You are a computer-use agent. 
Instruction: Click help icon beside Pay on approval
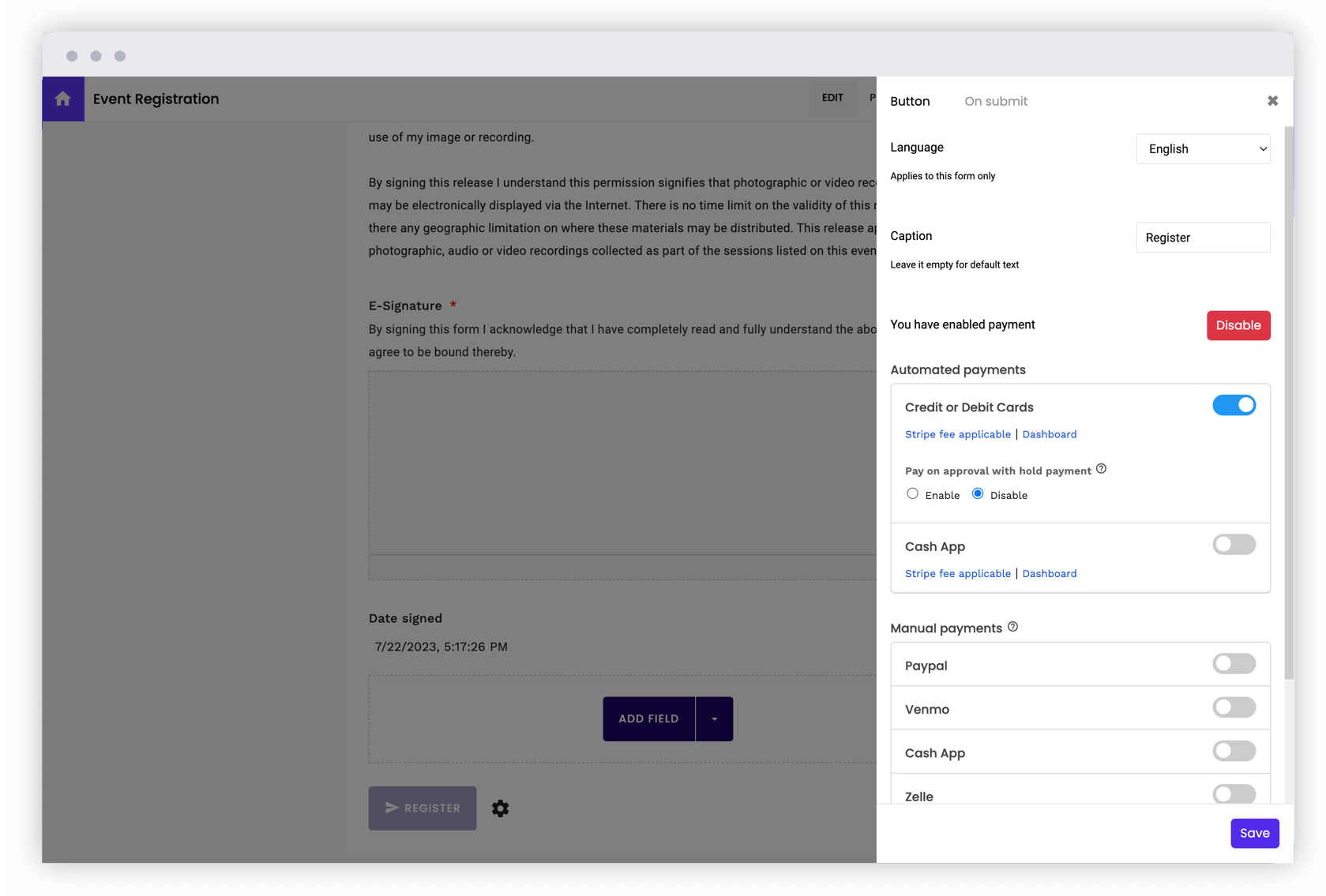[1102, 468]
